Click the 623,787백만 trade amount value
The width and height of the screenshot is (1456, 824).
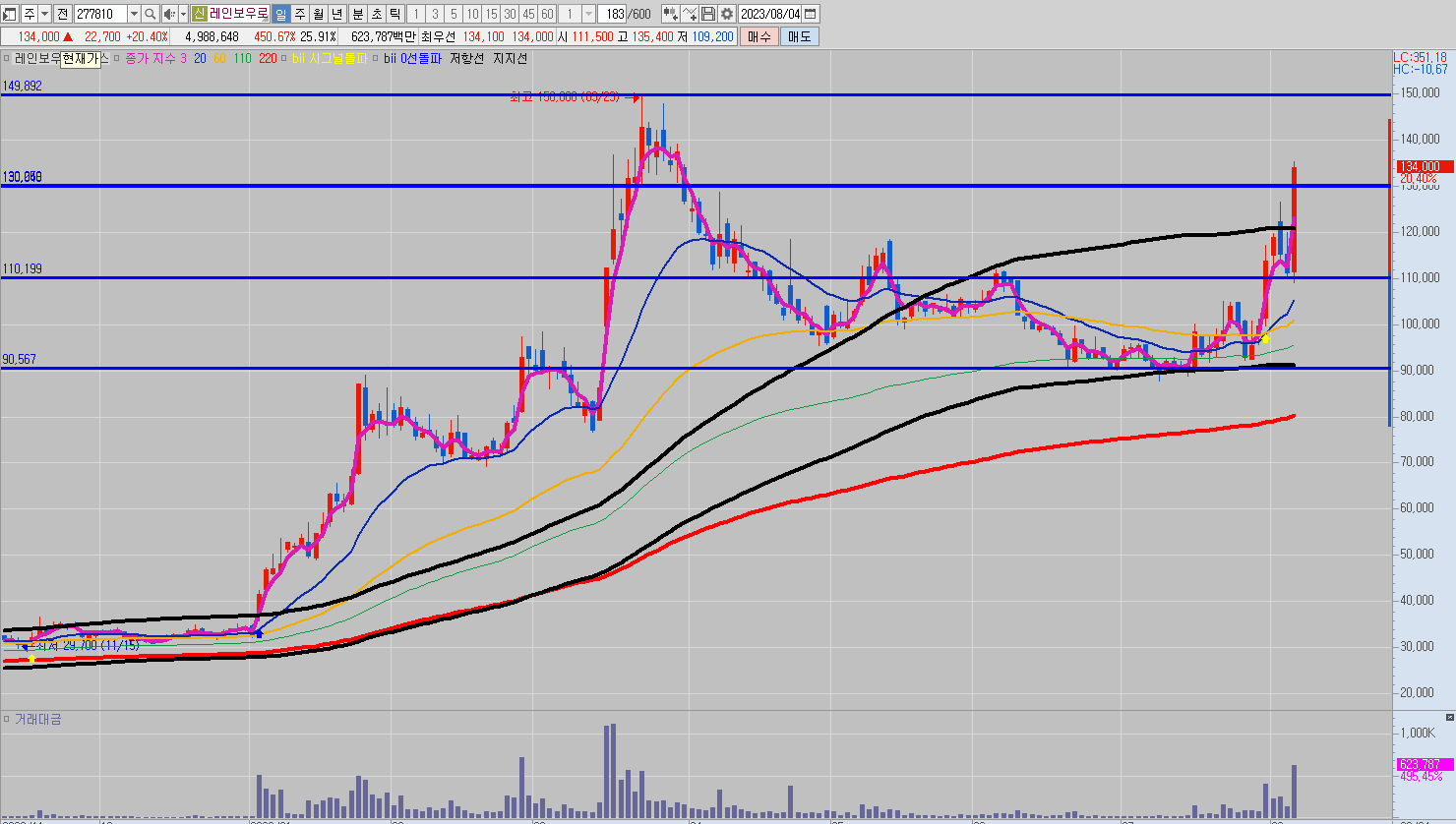point(384,36)
